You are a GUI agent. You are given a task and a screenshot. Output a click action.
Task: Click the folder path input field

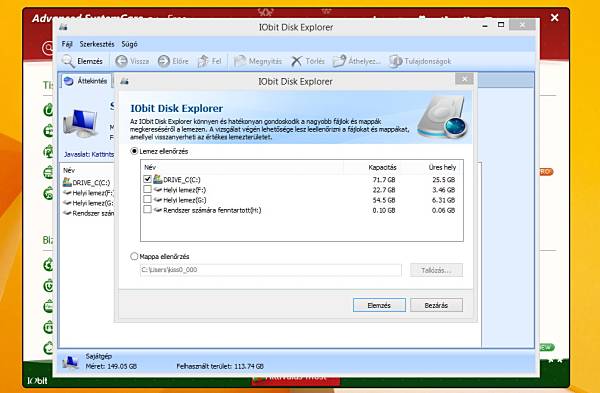pyautogui.click(x=271, y=270)
